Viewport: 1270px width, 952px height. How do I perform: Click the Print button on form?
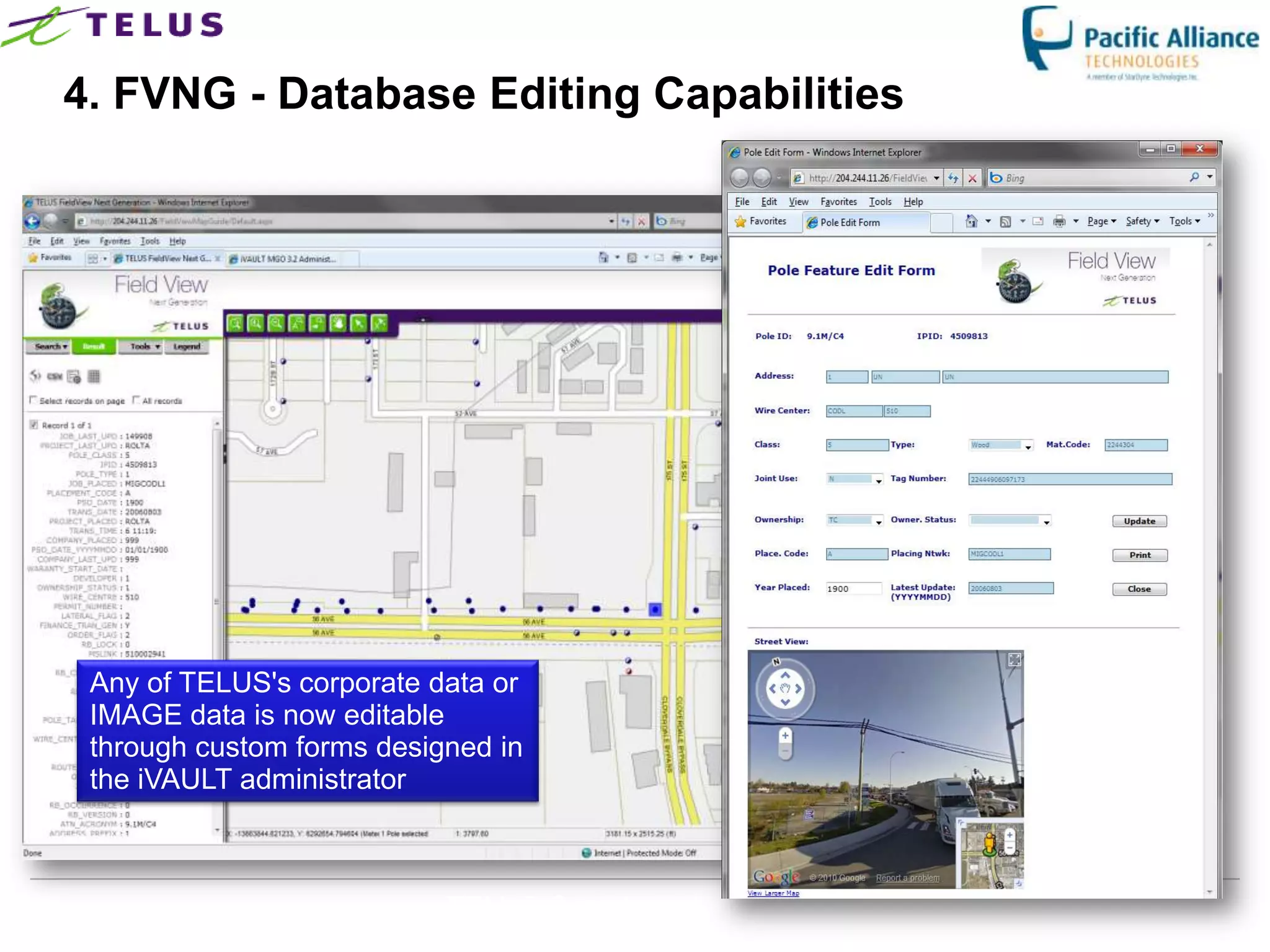point(1139,555)
